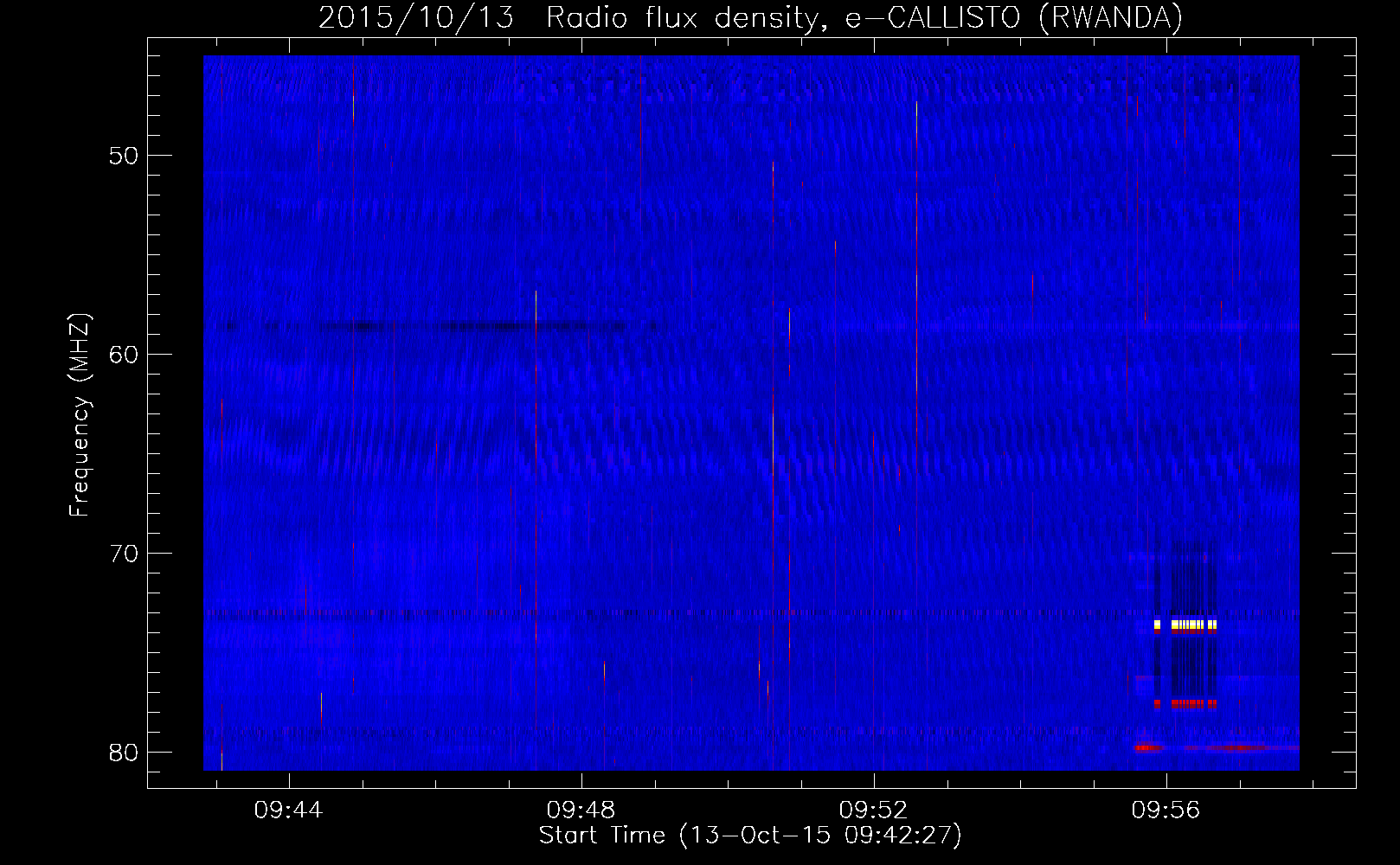Click the Frequency (MHZ) axis label
Image resolution: width=1400 pixels, height=865 pixels.
[x=80, y=415]
